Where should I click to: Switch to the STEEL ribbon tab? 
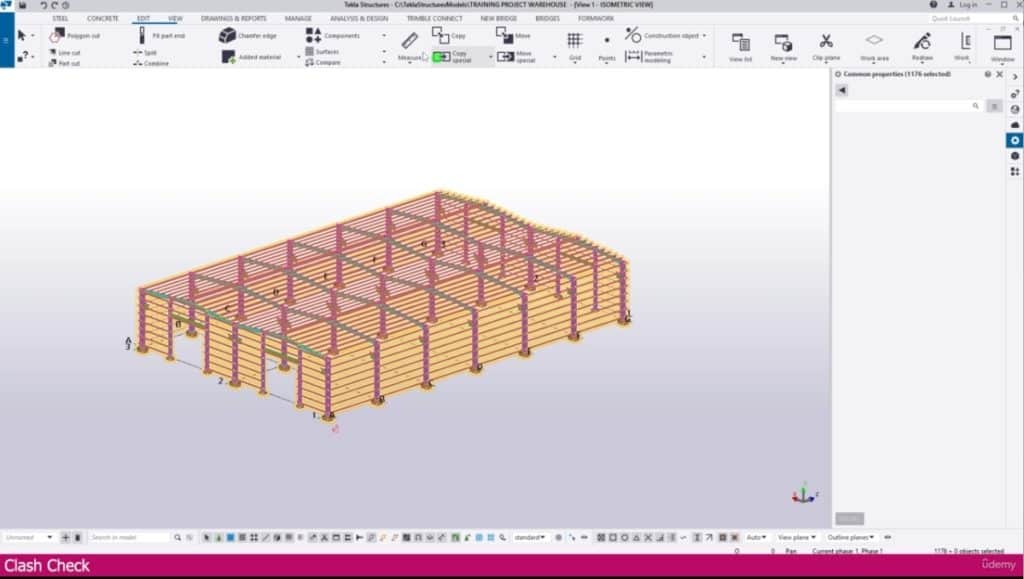(x=60, y=18)
